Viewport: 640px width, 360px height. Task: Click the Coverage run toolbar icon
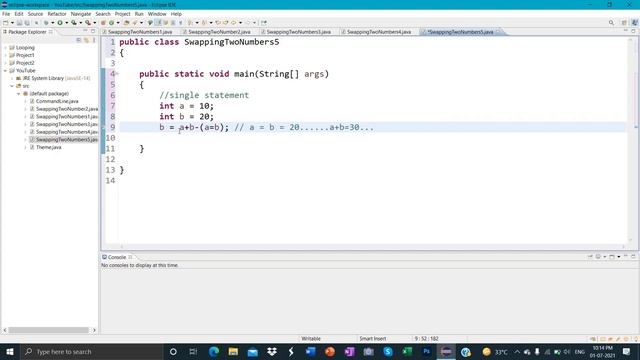click(x=74, y=22)
